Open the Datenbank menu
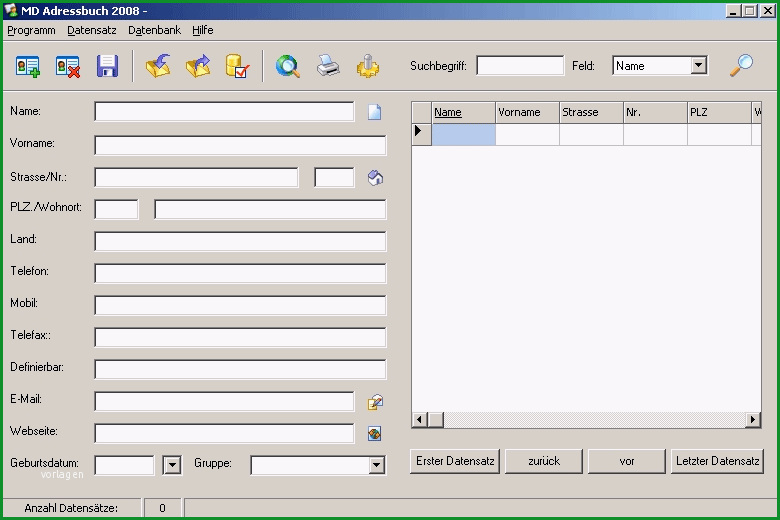 [x=154, y=30]
